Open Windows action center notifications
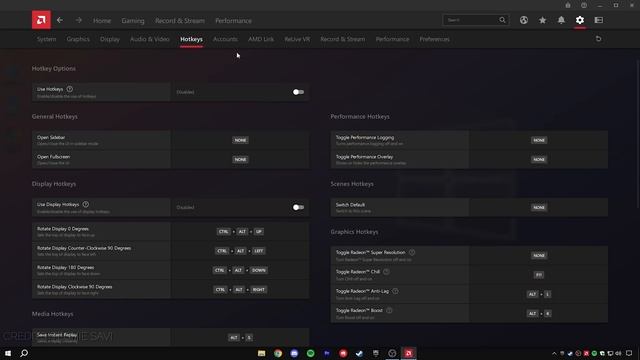The height and width of the screenshot is (360, 640). coord(629,353)
